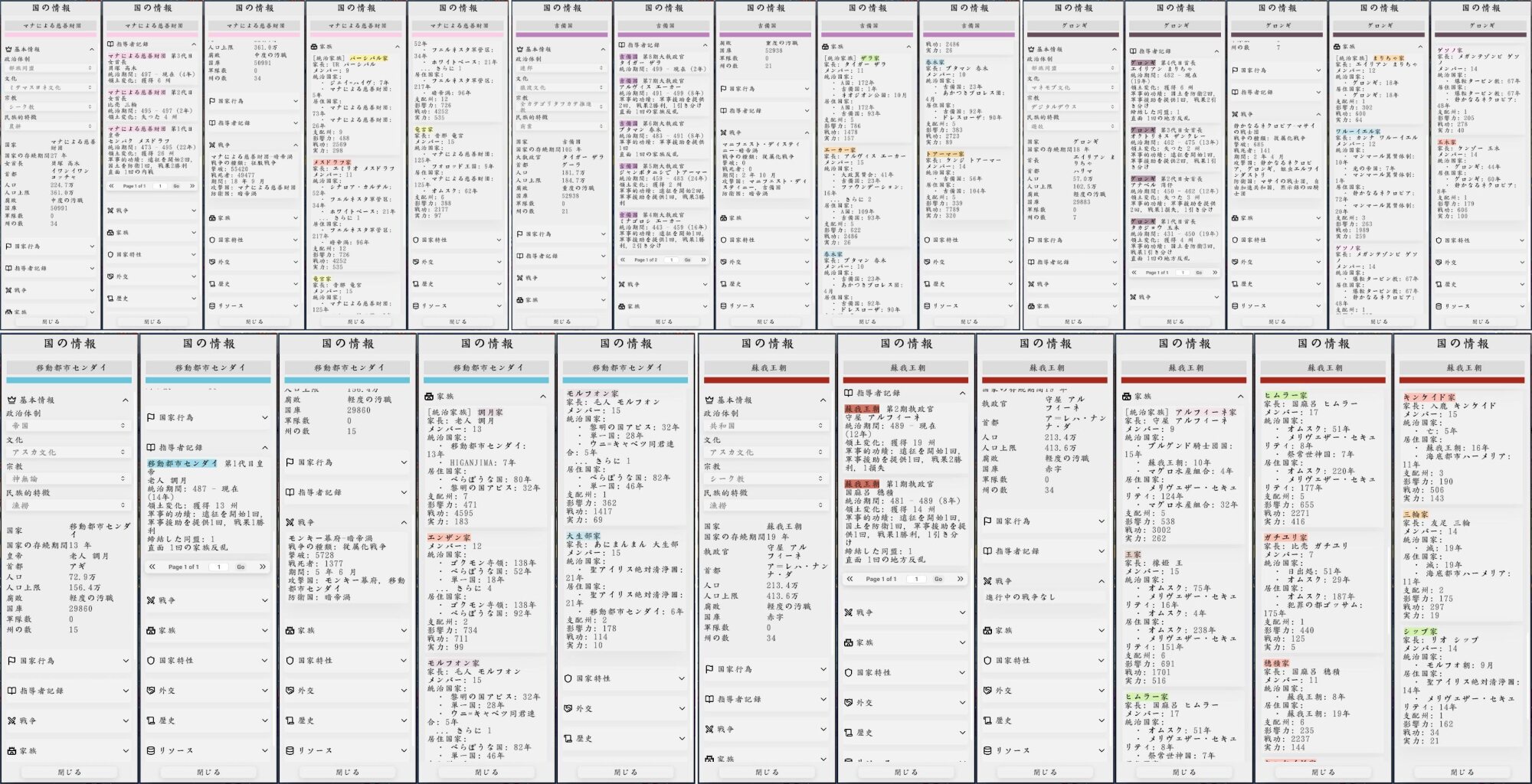Click Go button beside Page 1 of 2
This screenshot has height=784, width=1532.
(687, 260)
